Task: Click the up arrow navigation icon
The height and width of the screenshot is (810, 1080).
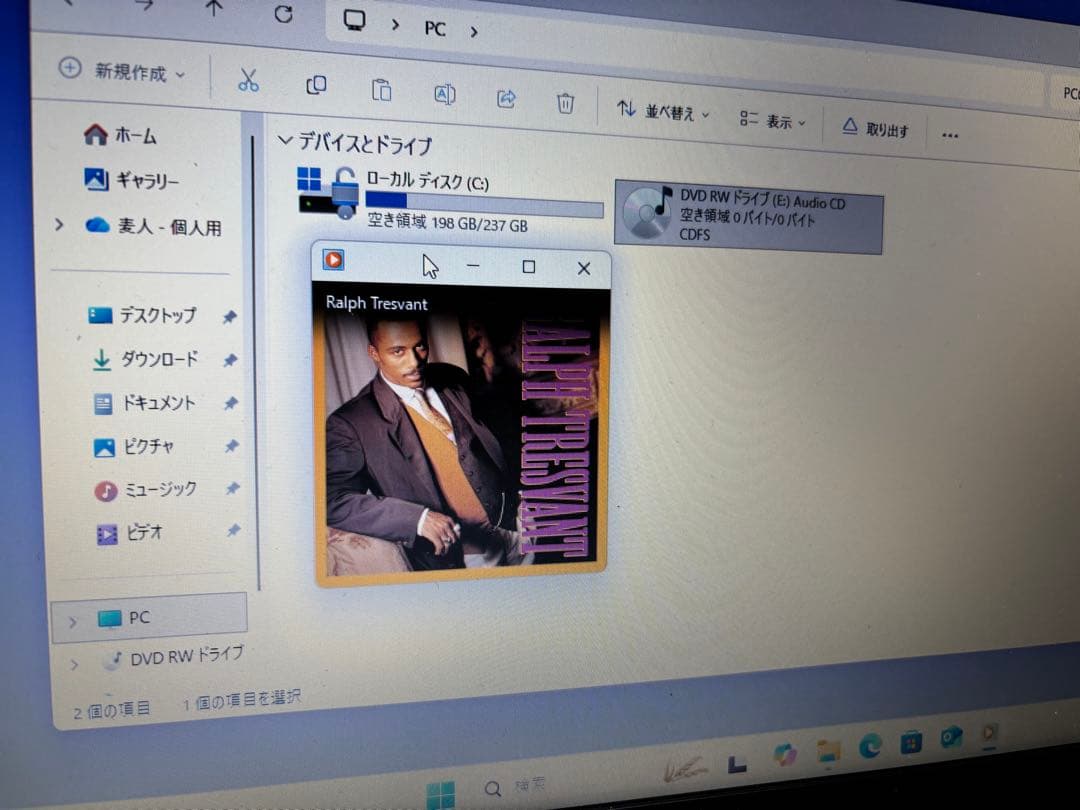Action: 214,8
